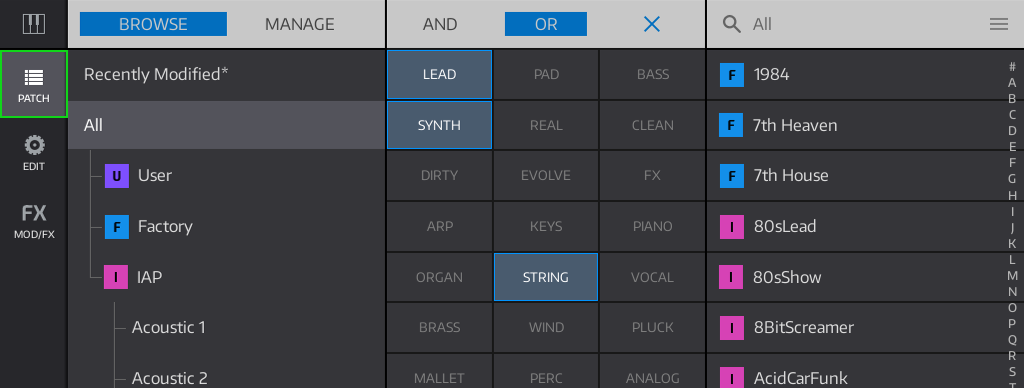Click the purple U icon beside User
1024x388 pixels.
tap(117, 176)
